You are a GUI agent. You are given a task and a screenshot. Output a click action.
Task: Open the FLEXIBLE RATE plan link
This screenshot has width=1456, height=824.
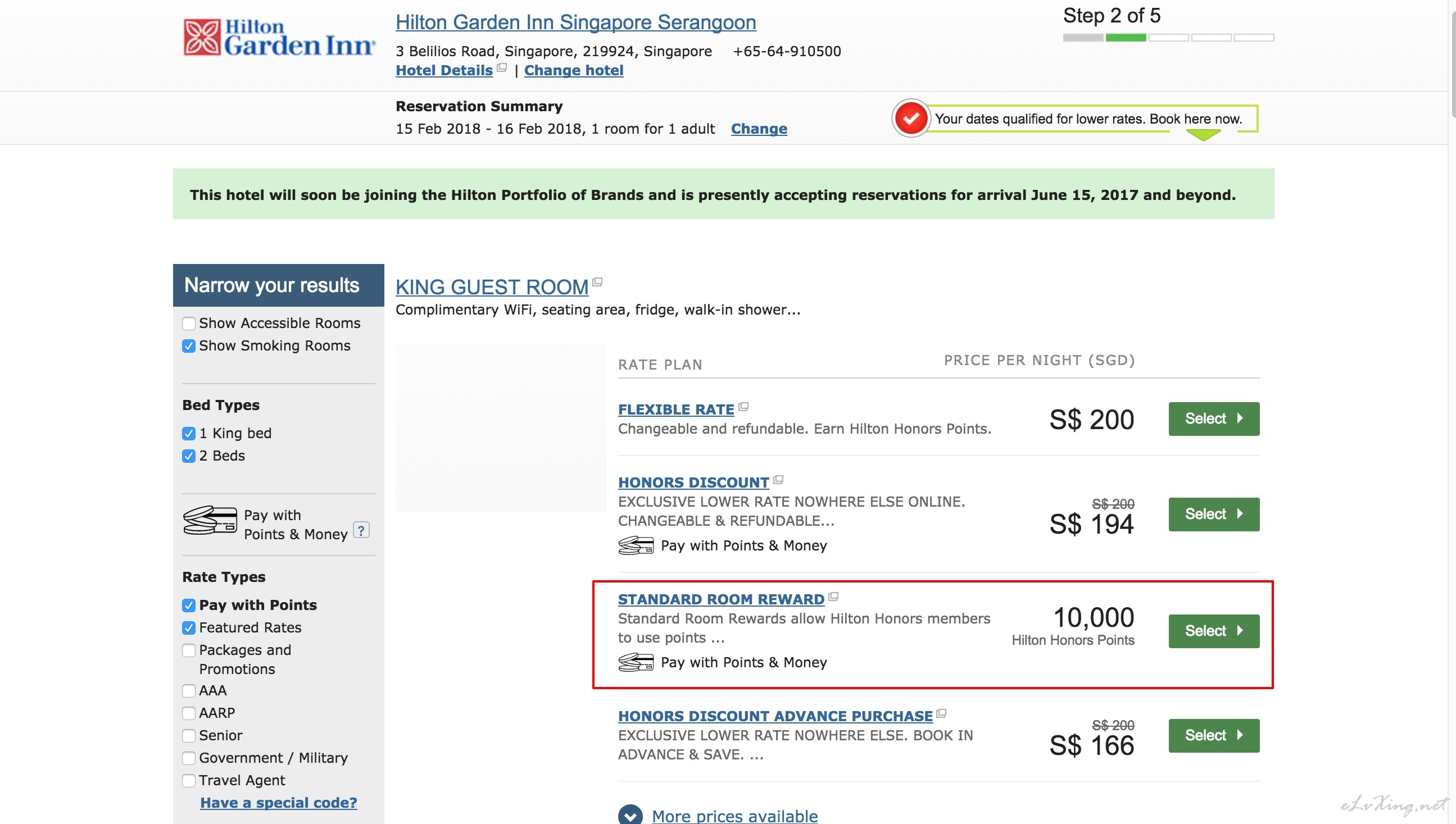[676, 409]
